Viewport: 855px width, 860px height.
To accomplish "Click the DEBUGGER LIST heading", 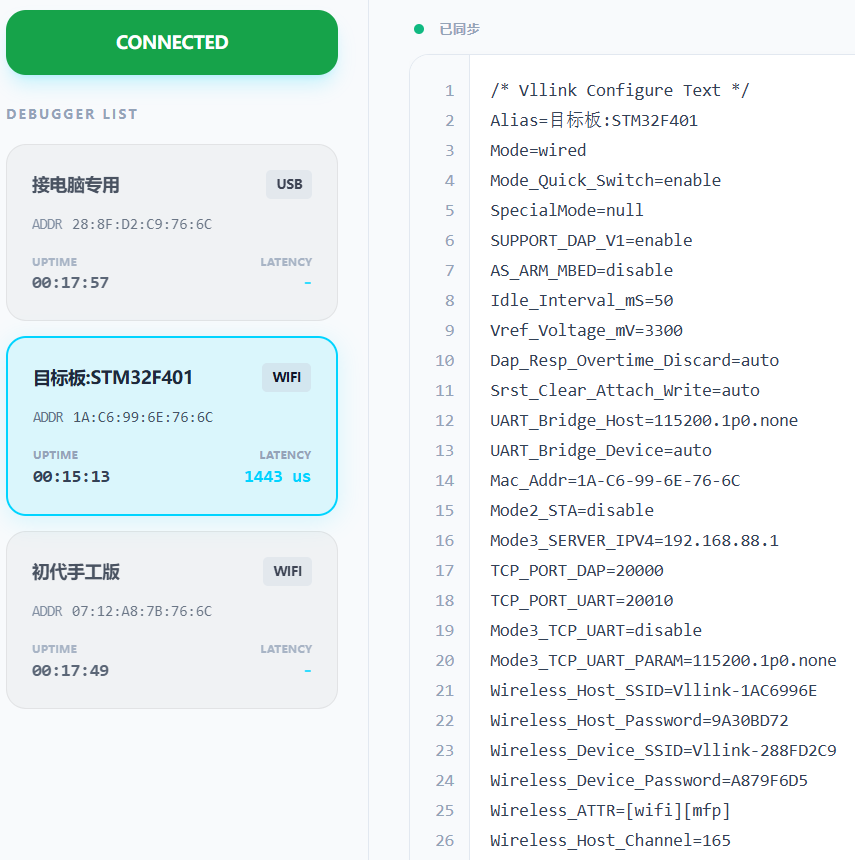I will click(72, 114).
